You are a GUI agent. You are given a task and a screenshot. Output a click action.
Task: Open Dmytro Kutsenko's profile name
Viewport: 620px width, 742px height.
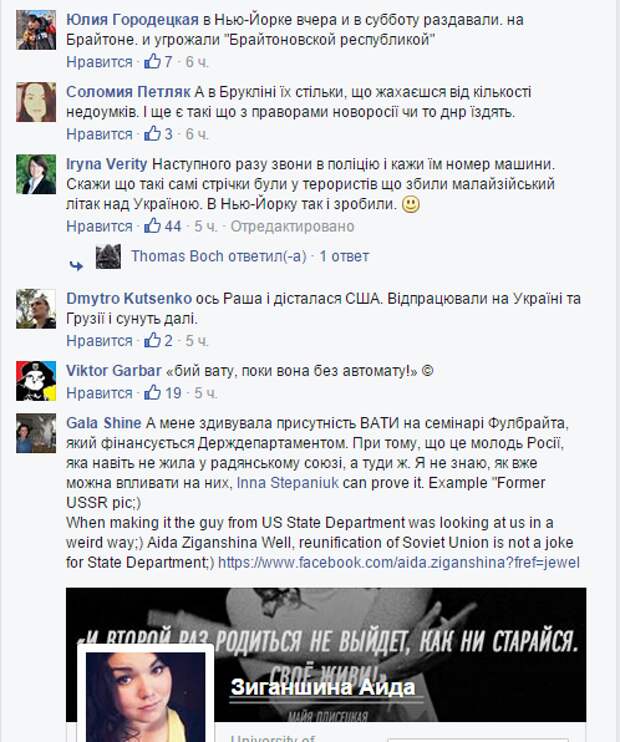(x=129, y=299)
